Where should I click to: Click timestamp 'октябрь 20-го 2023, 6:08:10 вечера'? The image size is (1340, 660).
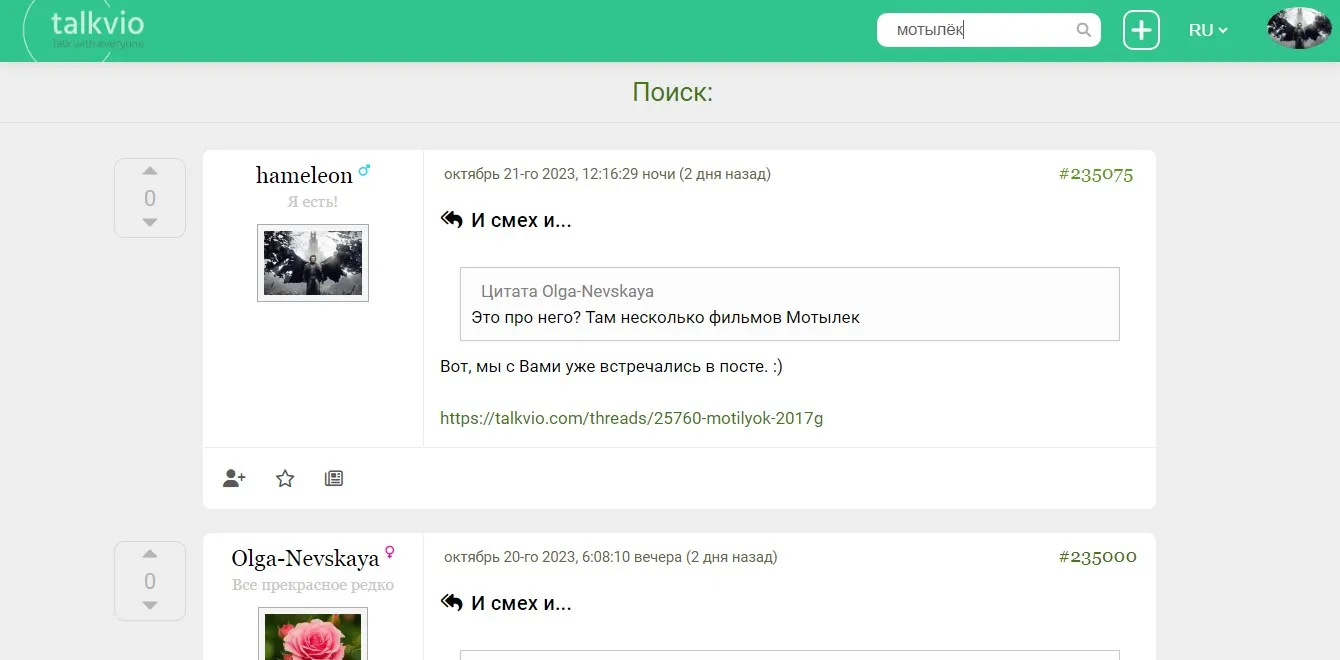[563, 557]
